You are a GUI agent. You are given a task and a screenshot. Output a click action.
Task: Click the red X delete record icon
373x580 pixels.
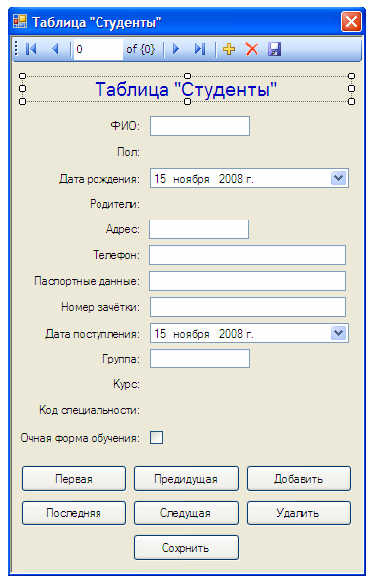click(x=252, y=49)
